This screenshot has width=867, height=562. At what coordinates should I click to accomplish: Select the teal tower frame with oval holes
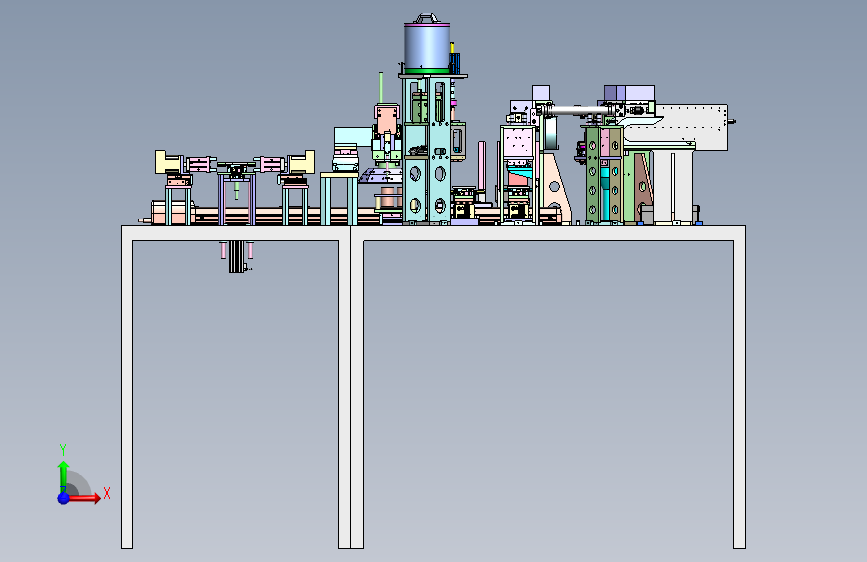[x=427, y=149]
